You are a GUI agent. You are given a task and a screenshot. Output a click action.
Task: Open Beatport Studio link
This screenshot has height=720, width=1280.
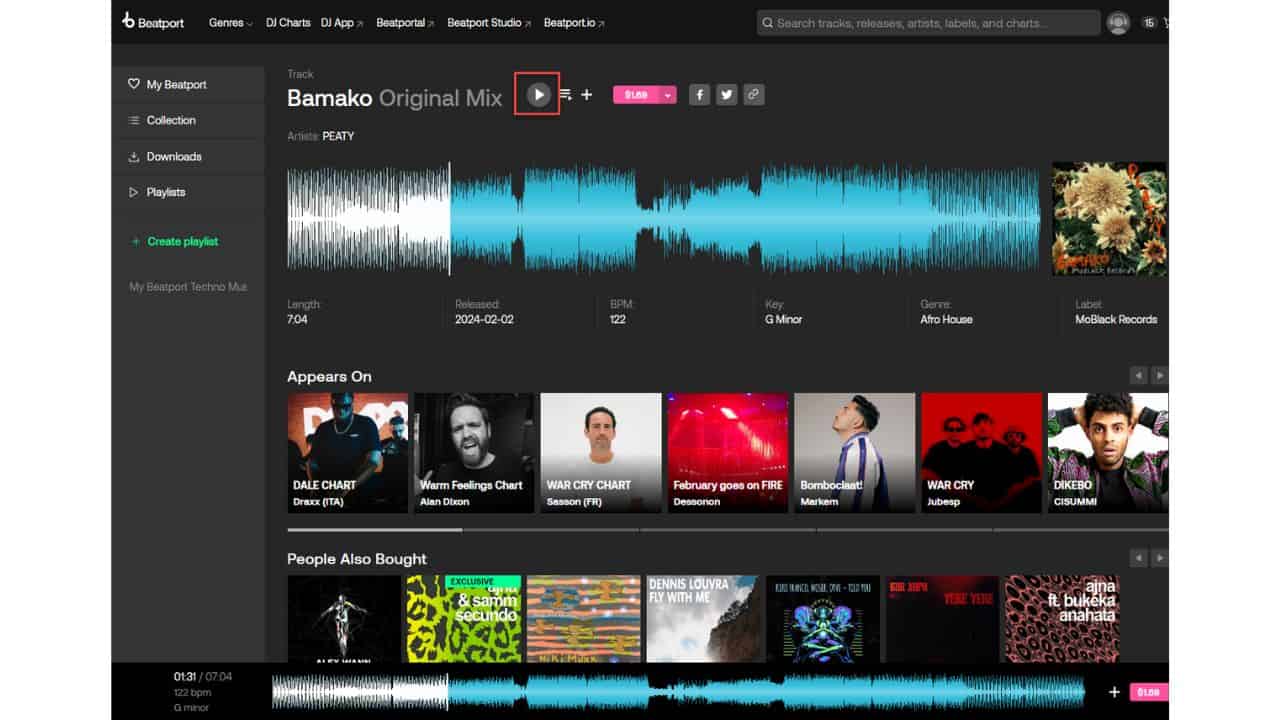489,22
